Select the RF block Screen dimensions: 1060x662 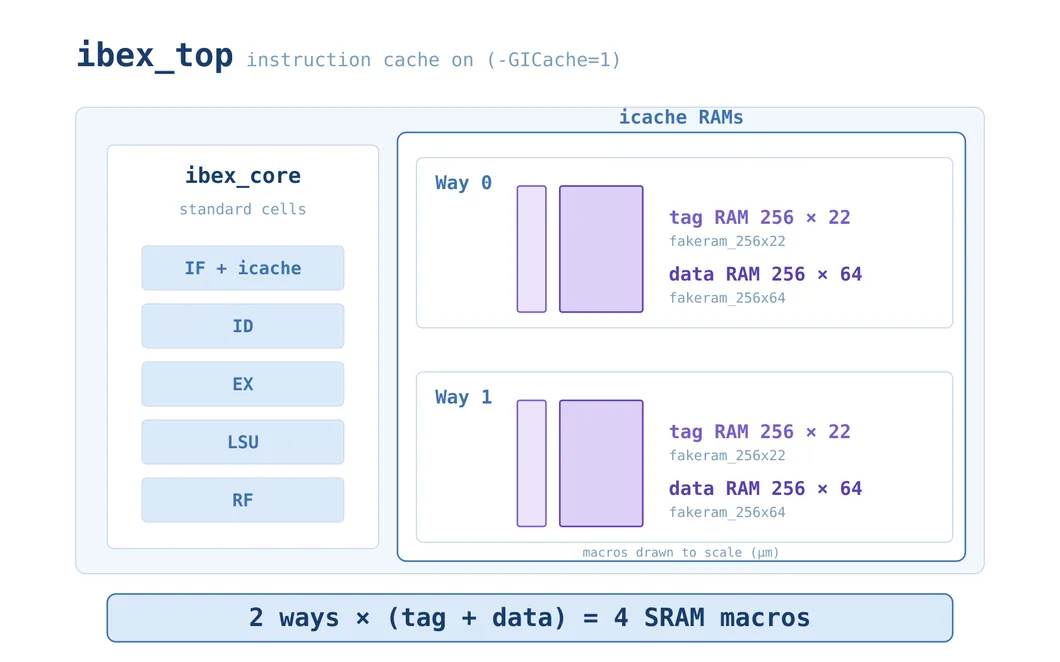pos(243,500)
